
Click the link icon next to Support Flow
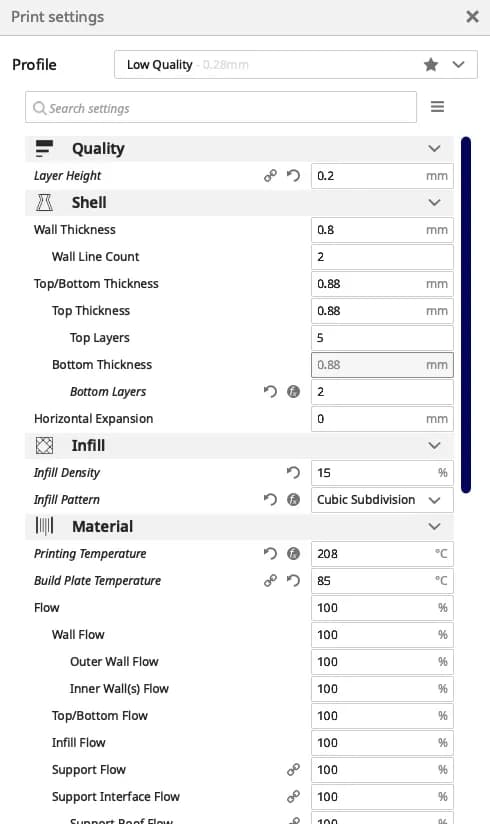(x=293, y=769)
